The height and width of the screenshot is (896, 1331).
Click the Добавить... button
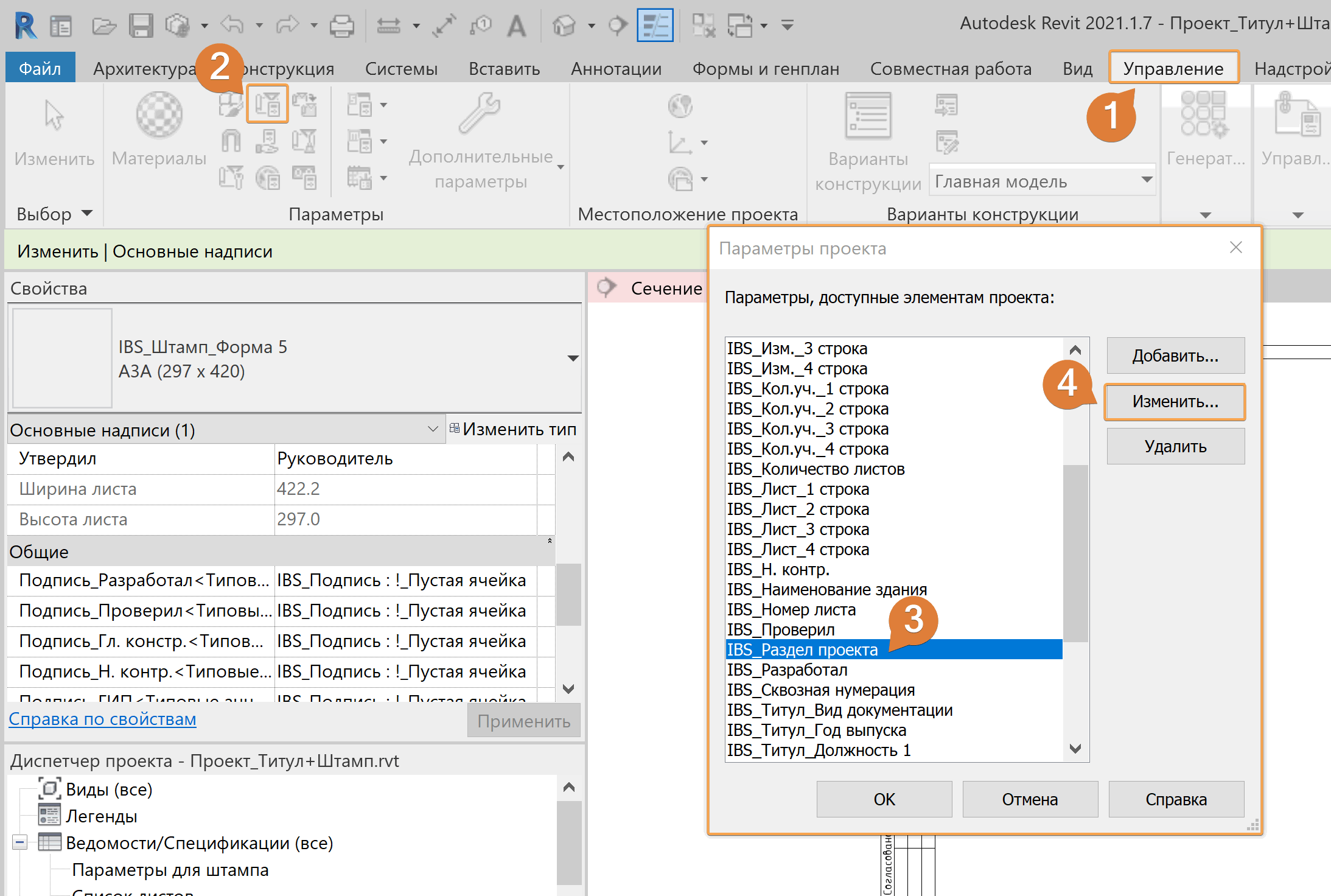pyautogui.click(x=1175, y=355)
